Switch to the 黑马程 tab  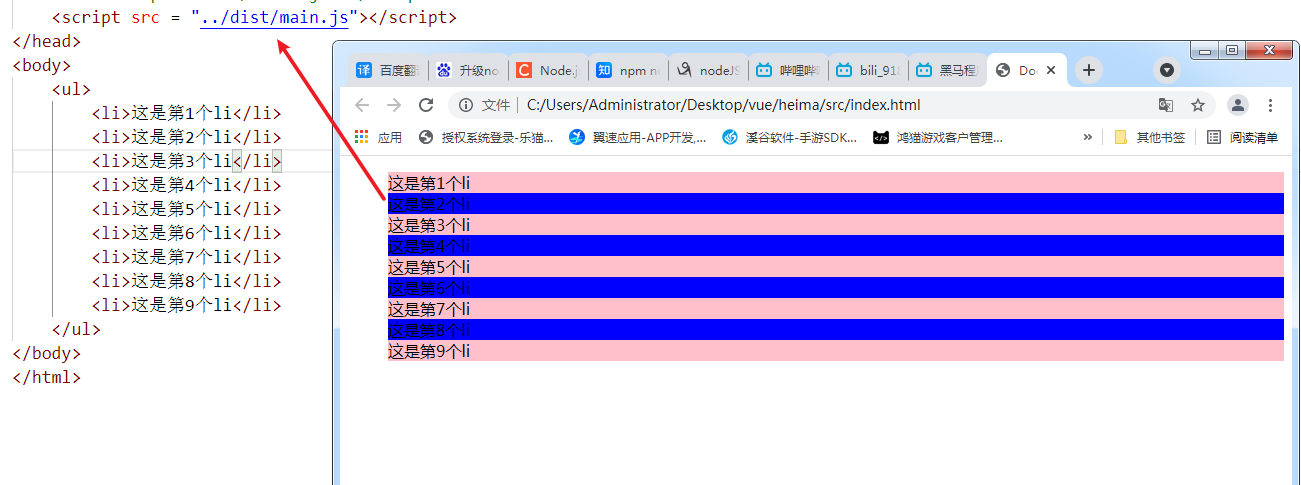point(948,70)
